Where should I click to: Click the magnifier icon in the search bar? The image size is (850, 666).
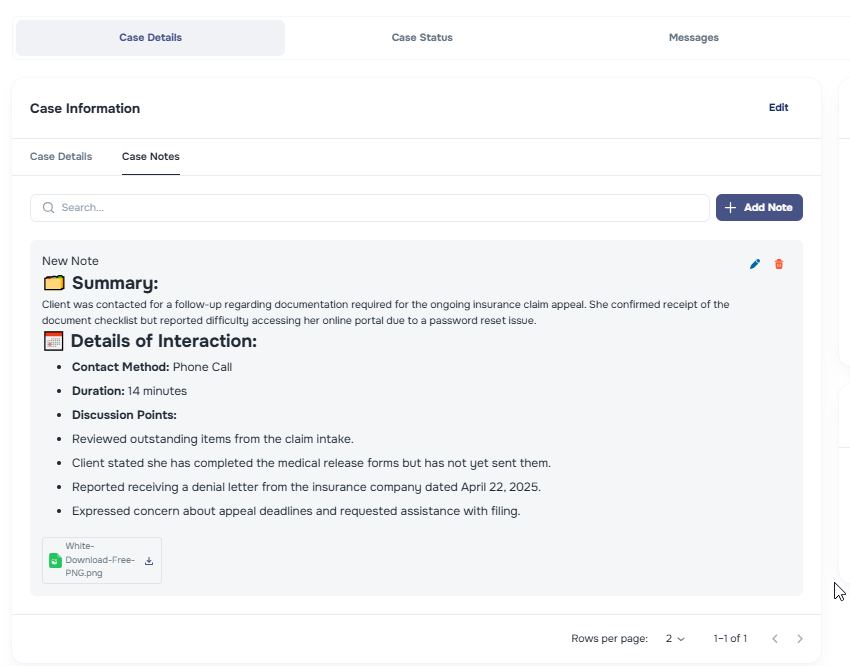tap(48, 208)
